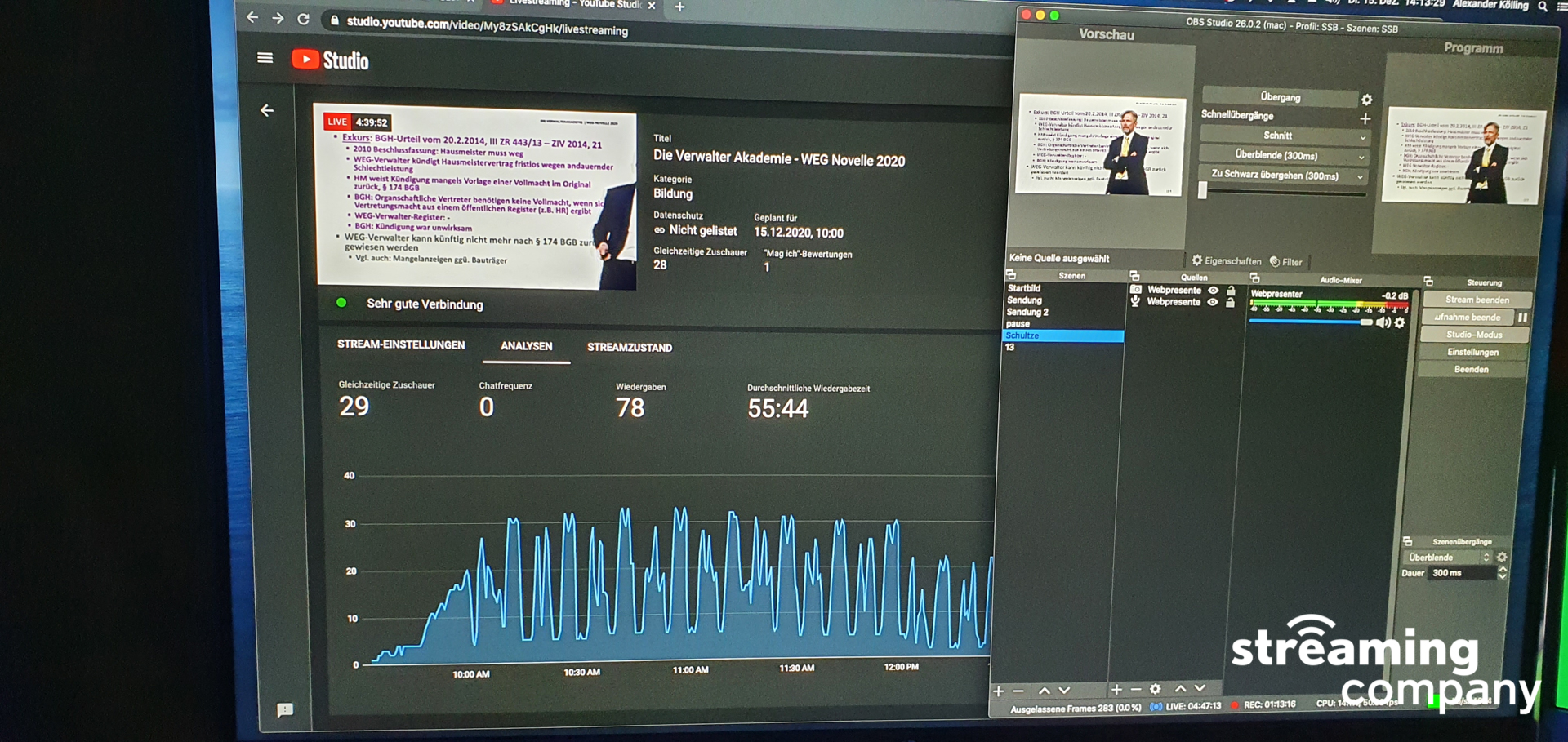The height and width of the screenshot is (742, 1568).
Task: Toggle Studio-Modus in OBS
Action: tap(1474, 335)
